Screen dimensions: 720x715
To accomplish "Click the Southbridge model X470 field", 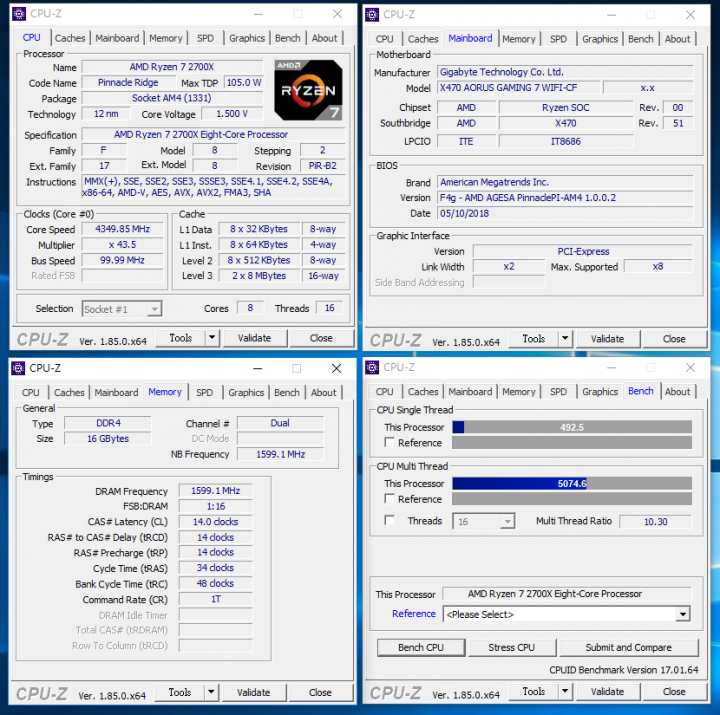I will [x=566, y=124].
